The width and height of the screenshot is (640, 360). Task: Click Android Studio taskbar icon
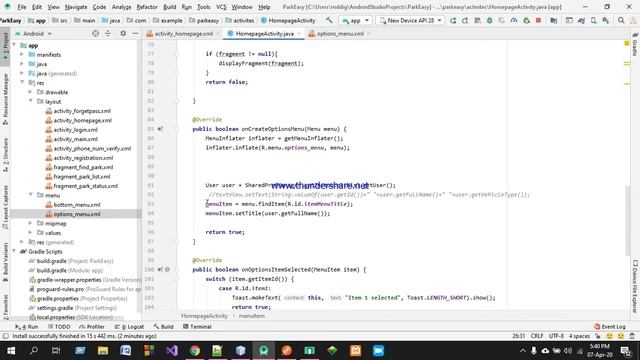click(x=264, y=351)
